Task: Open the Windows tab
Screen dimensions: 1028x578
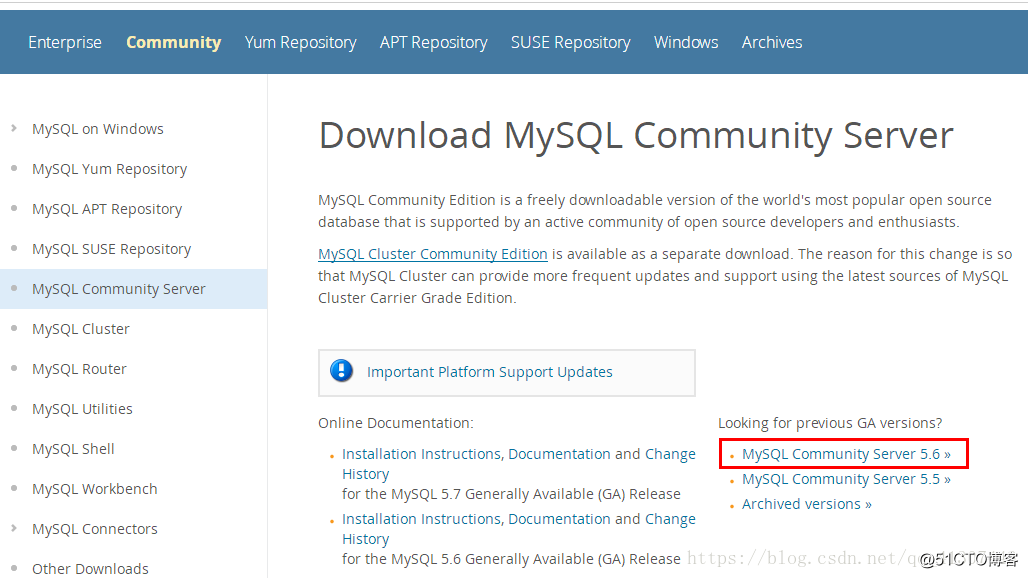Action: pyautogui.click(x=686, y=43)
